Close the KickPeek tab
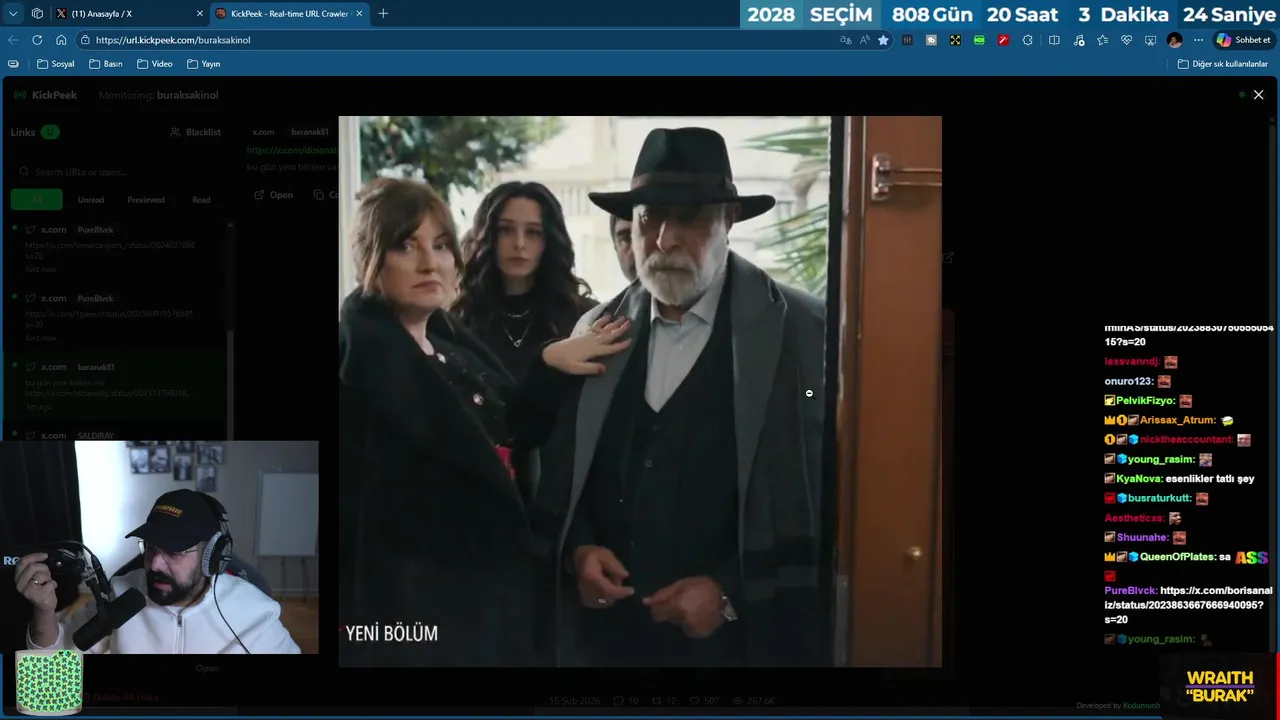Screen dimensions: 1280x720 (x=358, y=14)
